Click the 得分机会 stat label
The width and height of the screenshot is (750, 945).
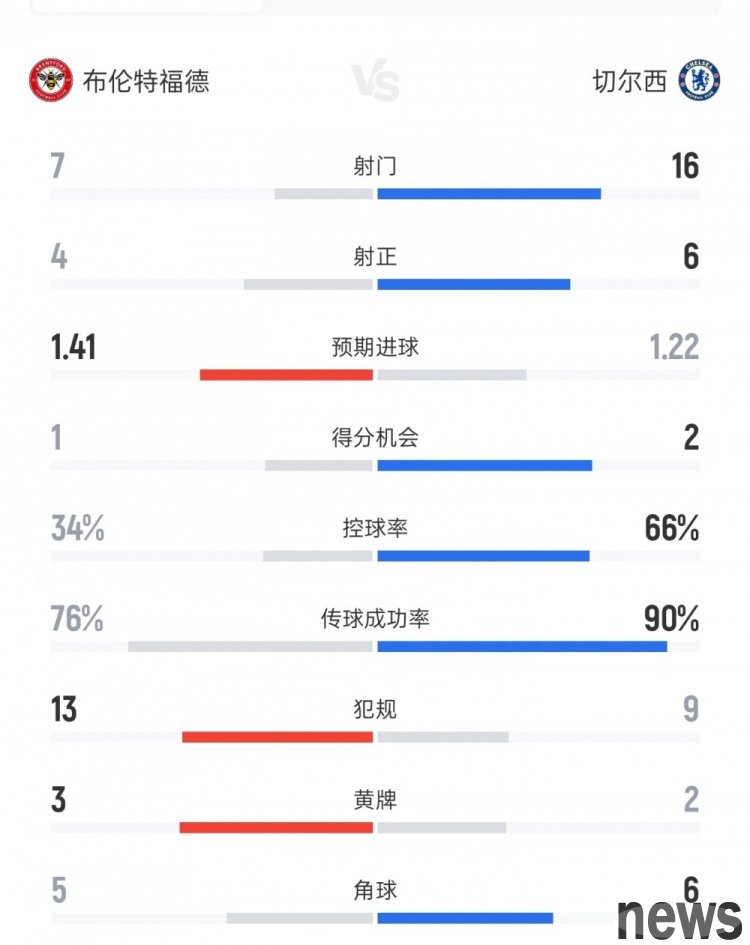click(375, 438)
